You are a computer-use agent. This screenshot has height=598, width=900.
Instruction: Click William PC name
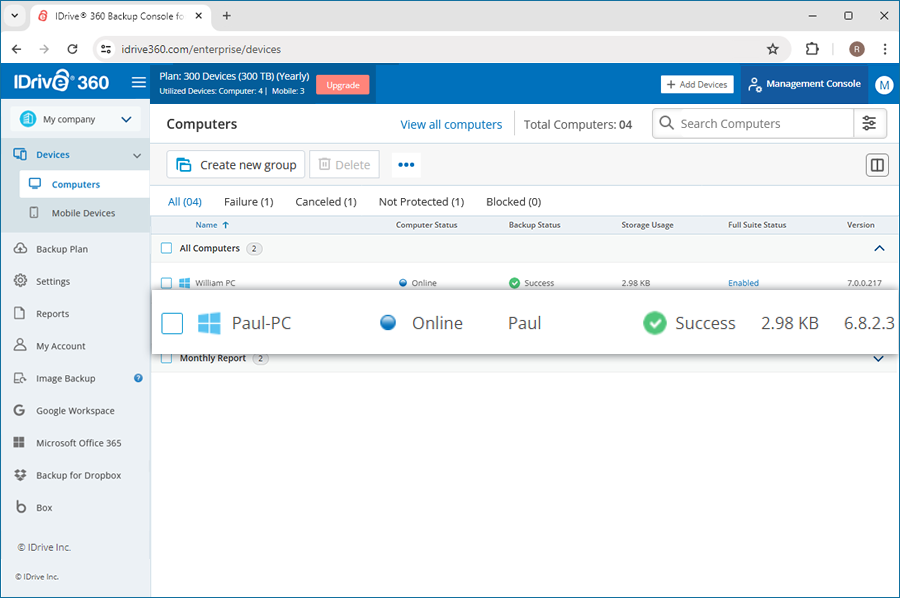pyautogui.click(x=215, y=283)
